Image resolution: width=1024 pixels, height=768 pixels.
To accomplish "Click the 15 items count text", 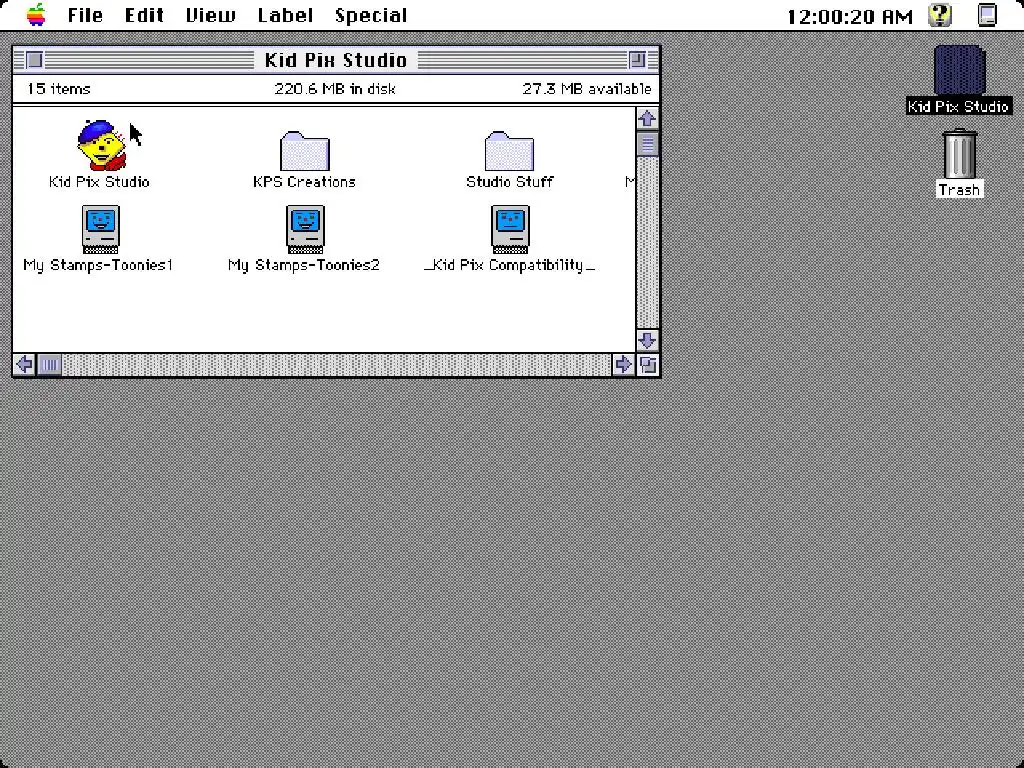I will tap(59, 89).
